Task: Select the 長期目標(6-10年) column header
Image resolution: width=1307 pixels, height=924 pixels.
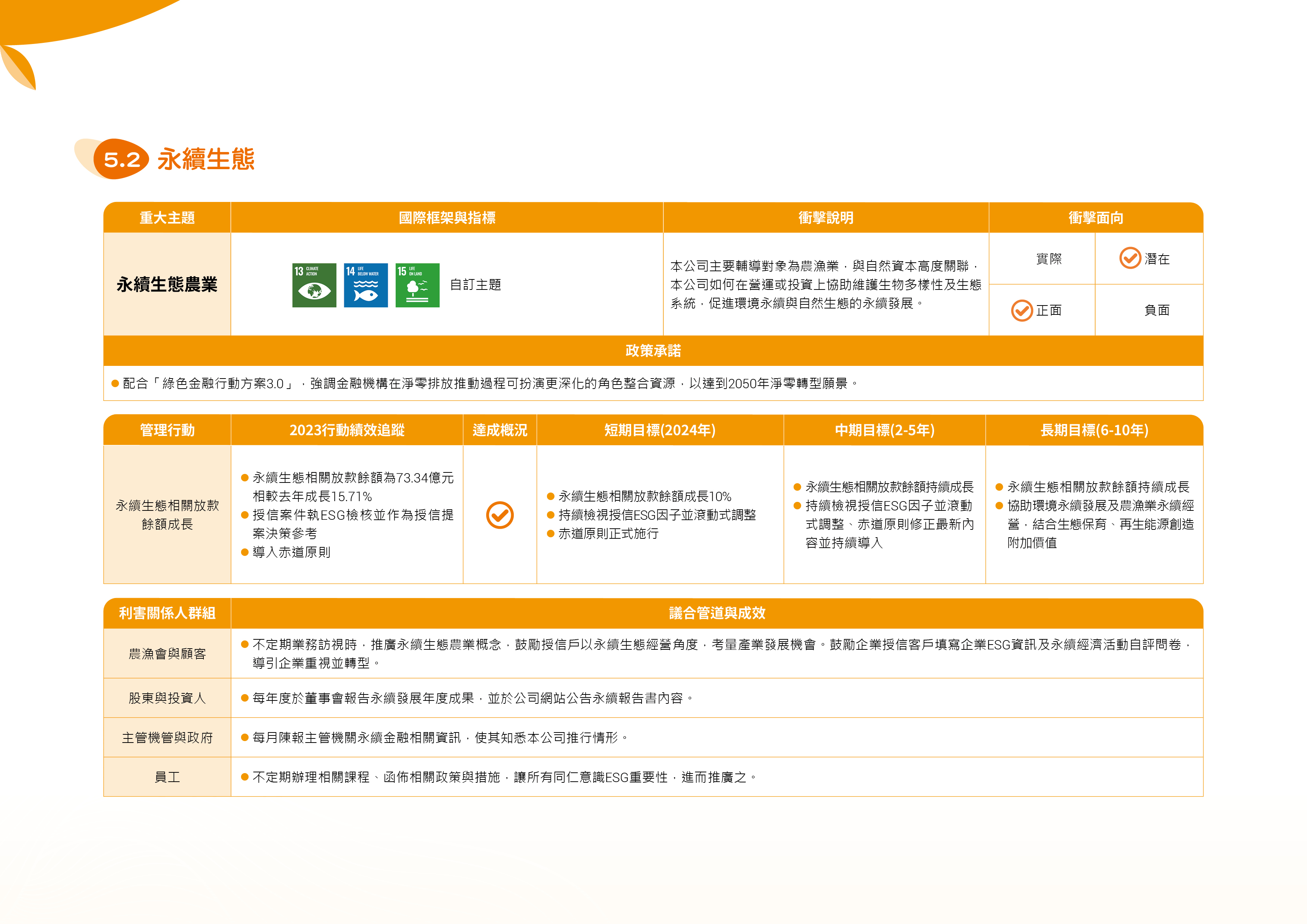Action: click(1094, 430)
